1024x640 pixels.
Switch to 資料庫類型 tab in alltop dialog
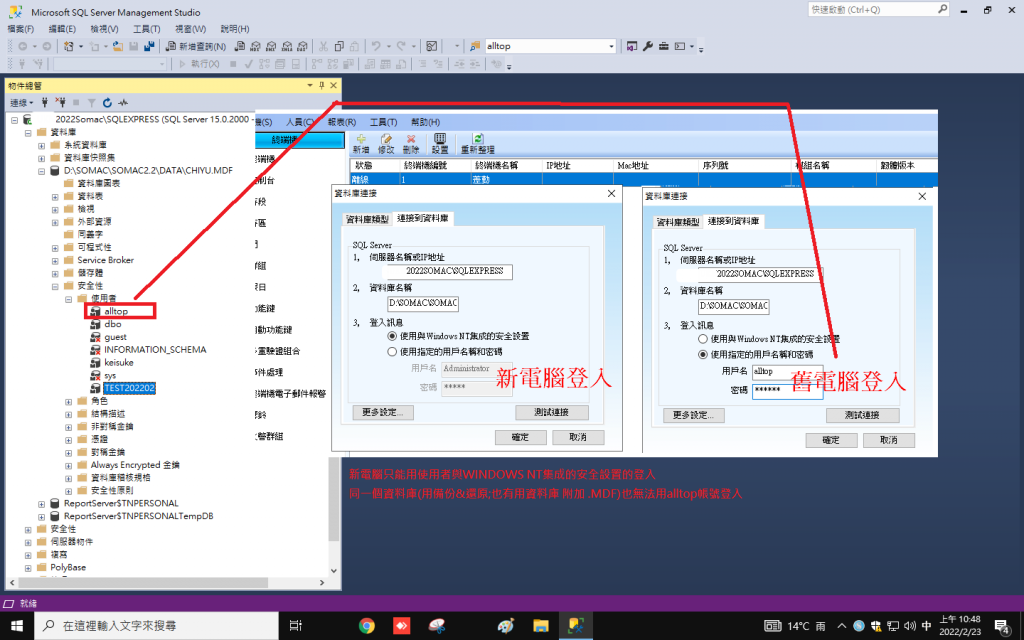pyautogui.click(x=678, y=221)
